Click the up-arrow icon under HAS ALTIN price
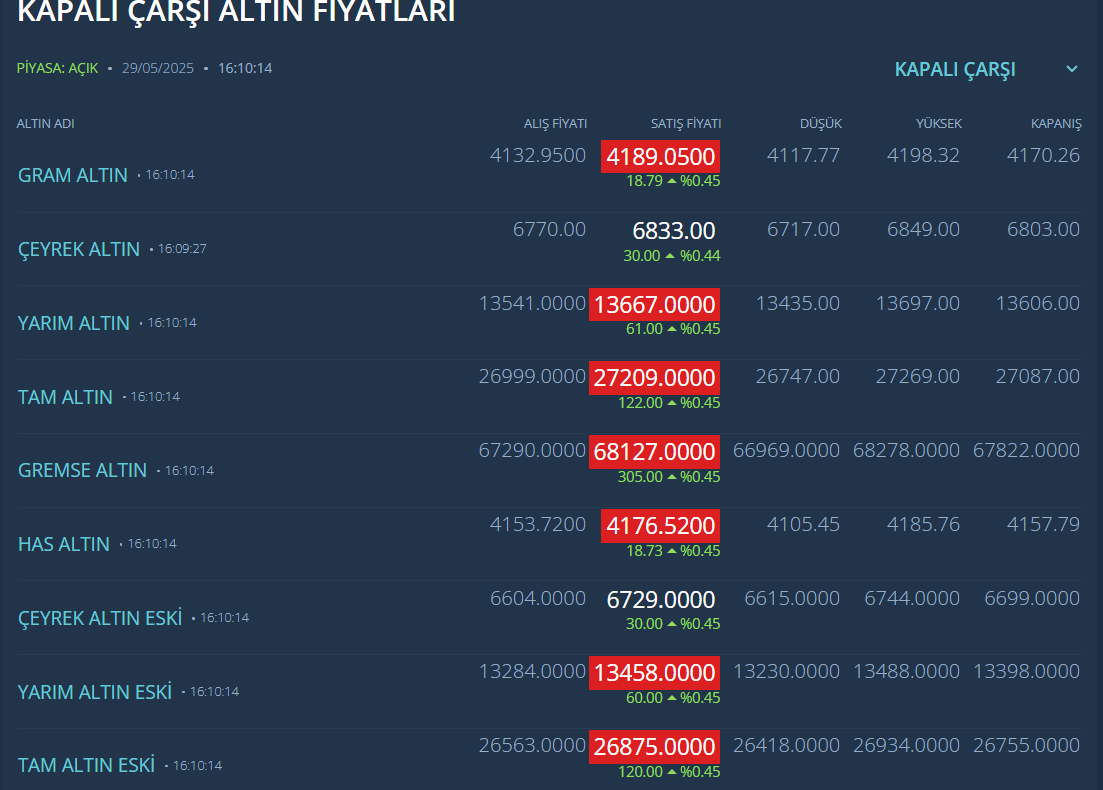 click(672, 550)
